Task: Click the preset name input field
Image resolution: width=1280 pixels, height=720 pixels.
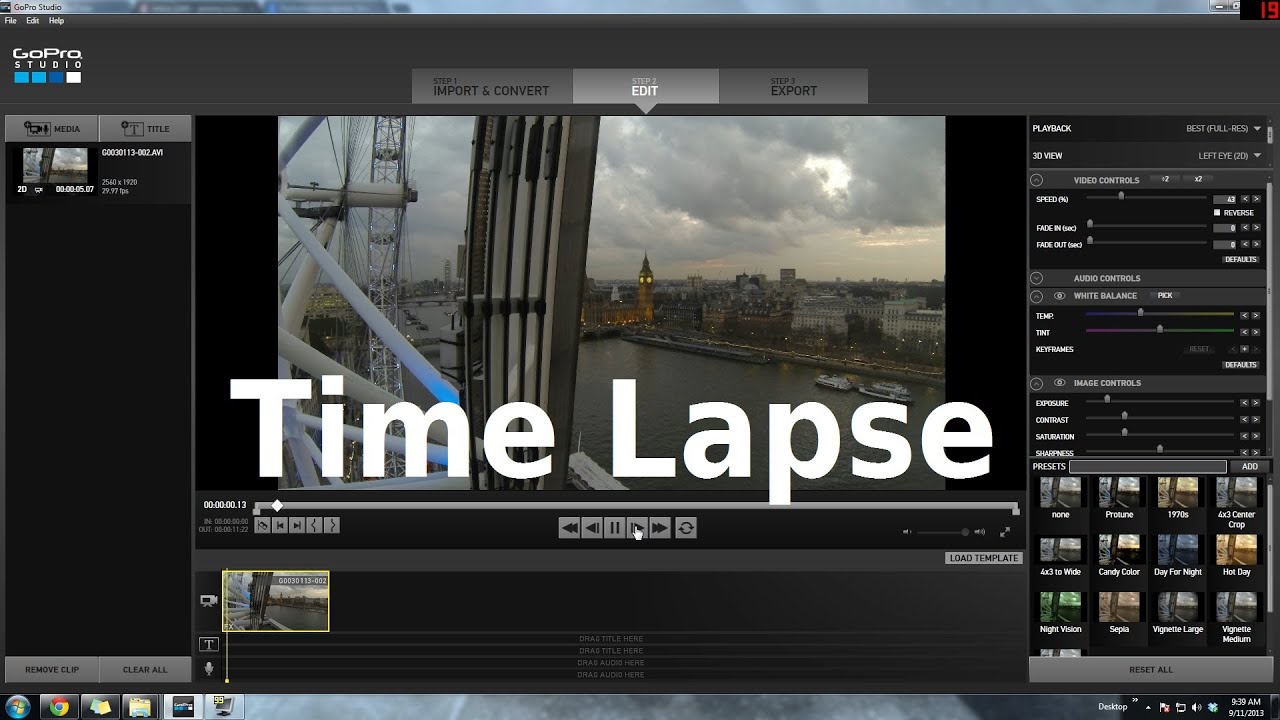Action: tap(1148, 467)
